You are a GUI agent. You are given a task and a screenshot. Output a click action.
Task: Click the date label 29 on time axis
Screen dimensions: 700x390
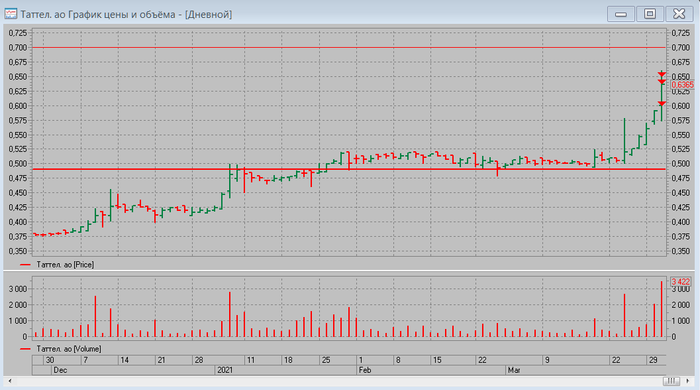[x=653, y=360]
